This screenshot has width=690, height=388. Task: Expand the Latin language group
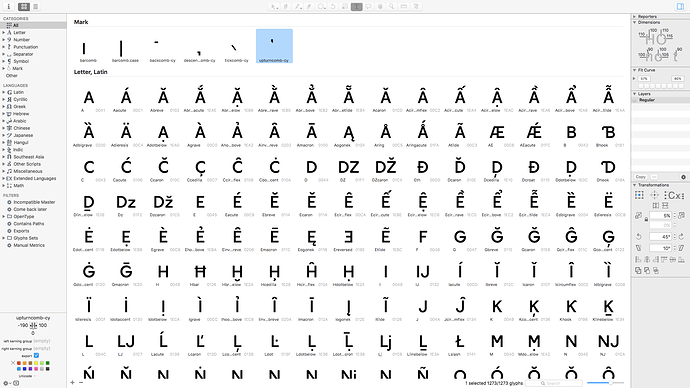pyautogui.click(x=4, y=92)
